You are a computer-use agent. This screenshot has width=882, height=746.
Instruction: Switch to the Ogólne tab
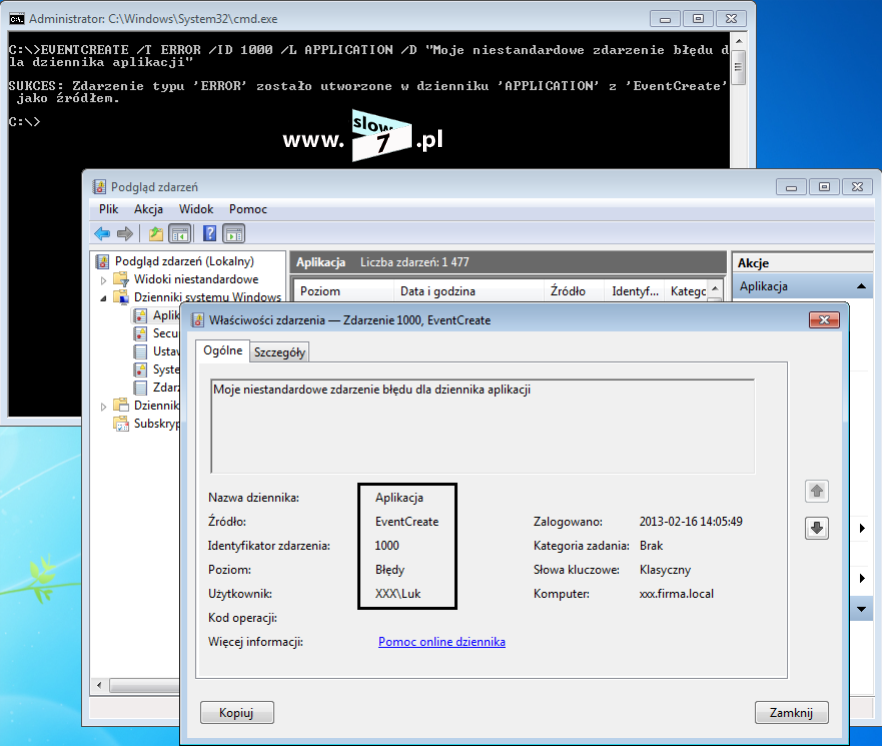[223, 350]
